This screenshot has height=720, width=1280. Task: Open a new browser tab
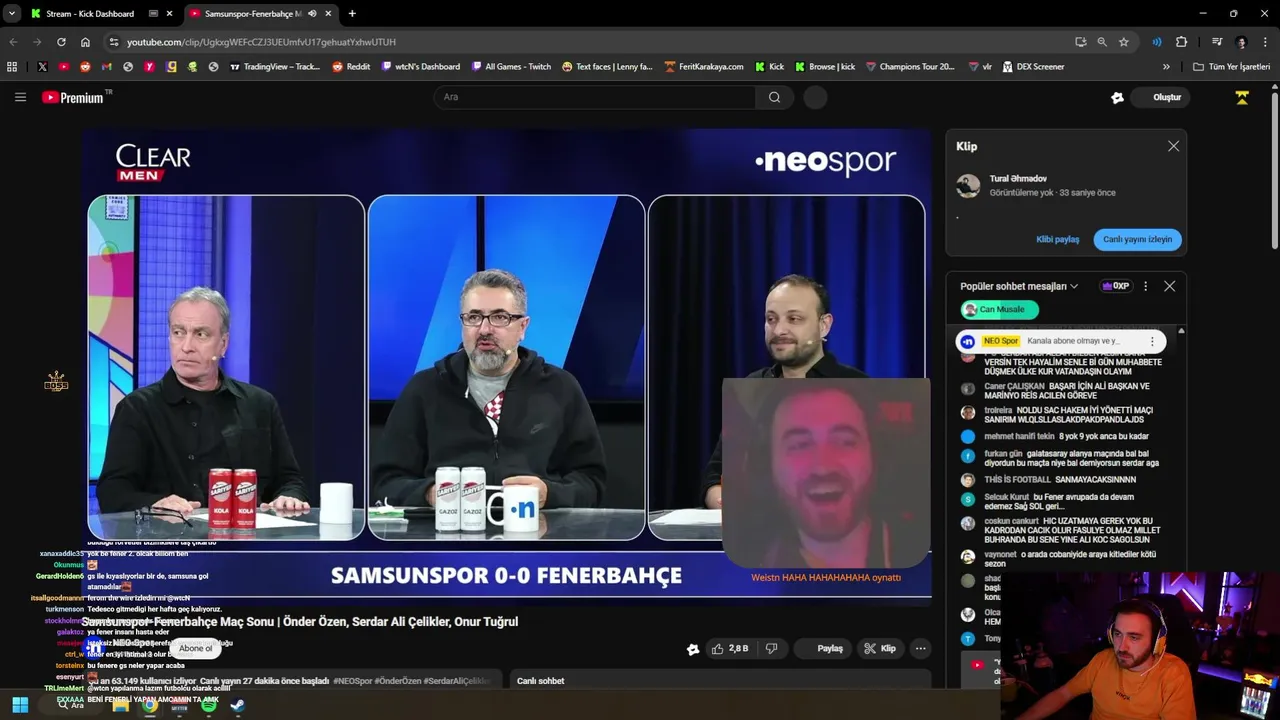point(352,14)
